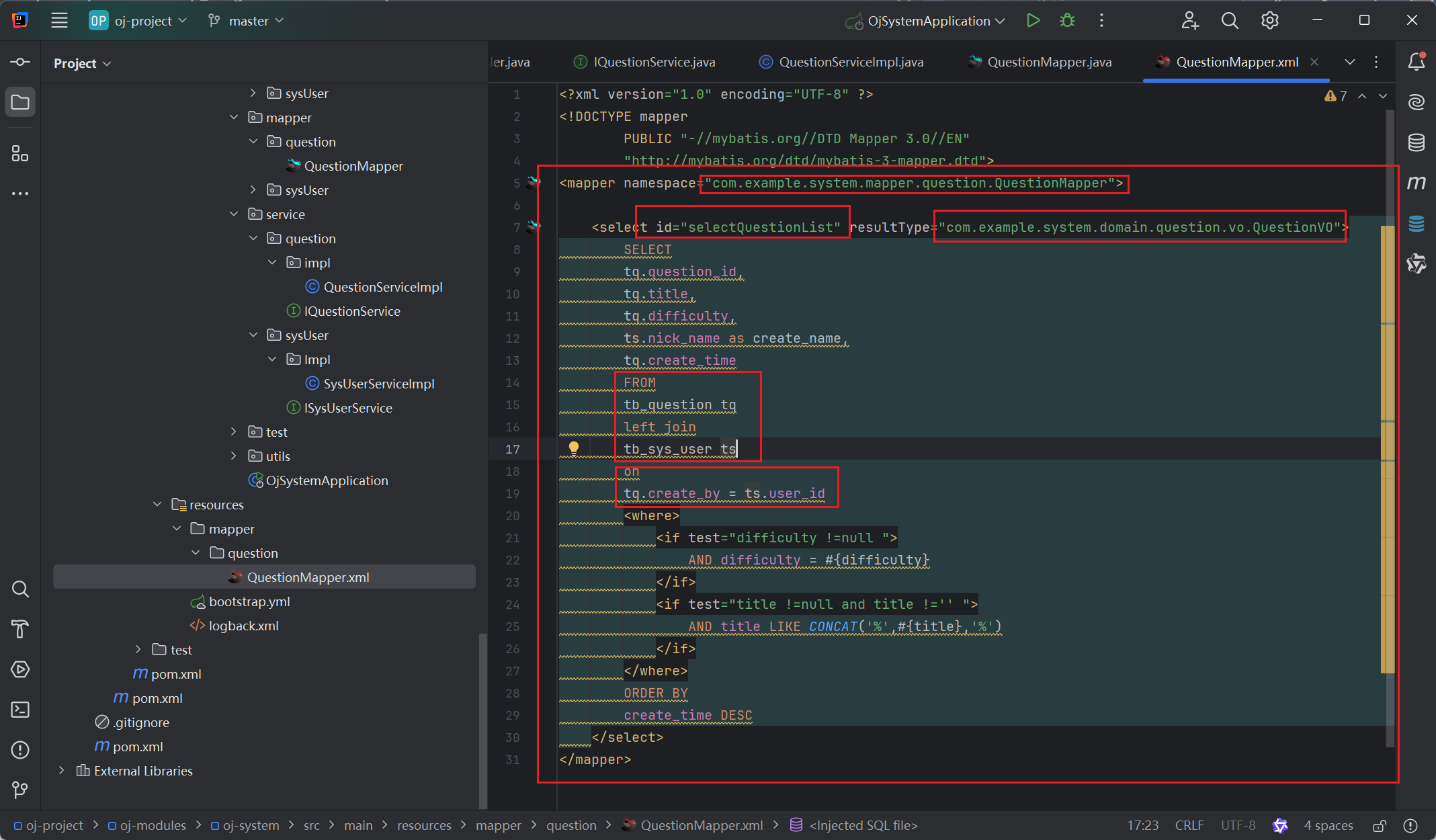1436x840 pixels.
Task: Click the UTF-8 encoding setting
Action: (x=1238, y=825)
